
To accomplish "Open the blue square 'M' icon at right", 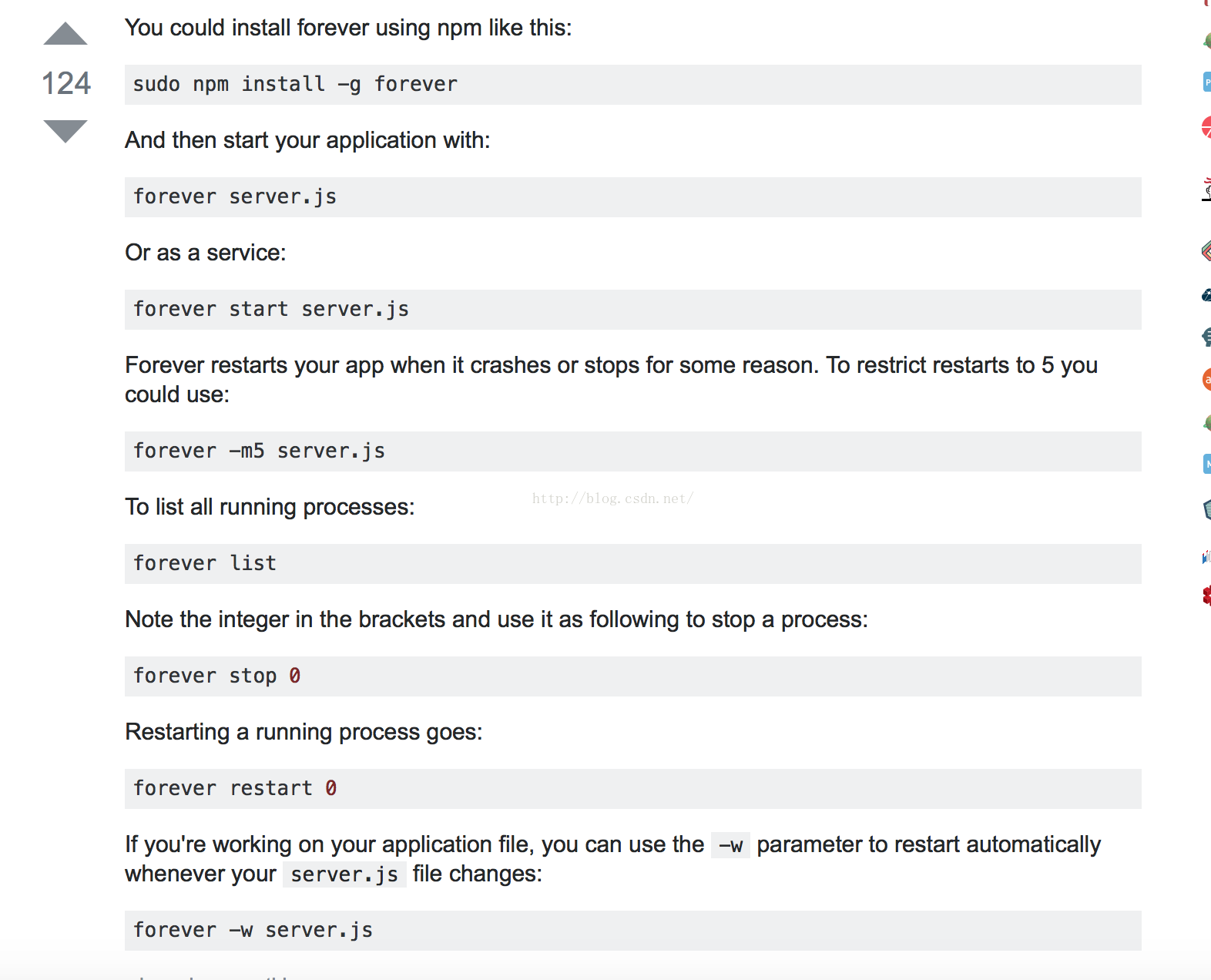I will tap(1206, 464).
